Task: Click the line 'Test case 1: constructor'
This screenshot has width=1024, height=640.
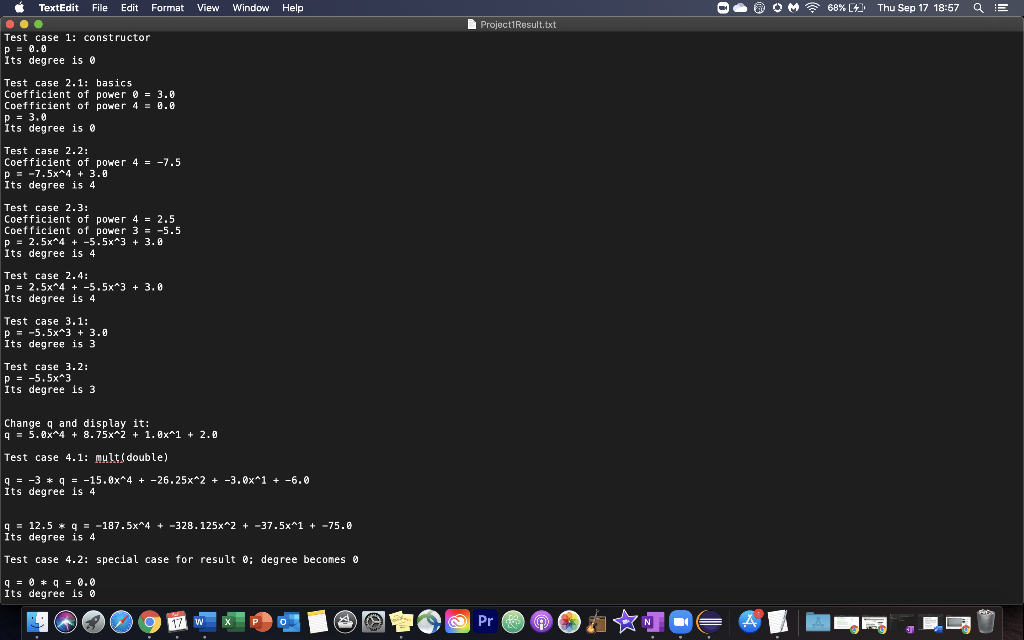Action: coord(77,38)
